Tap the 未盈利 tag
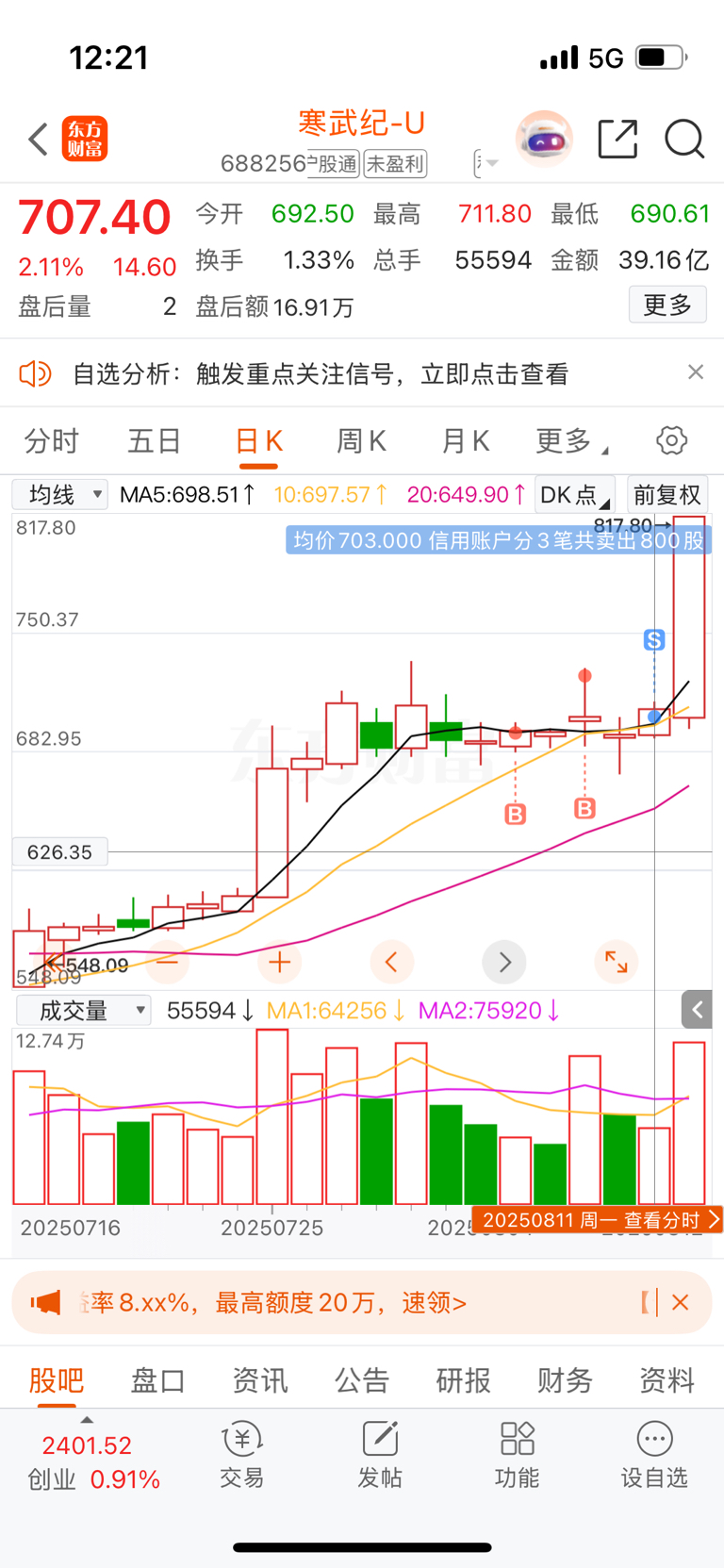Screen dimensions: 724x1568 tap(395, 164)
